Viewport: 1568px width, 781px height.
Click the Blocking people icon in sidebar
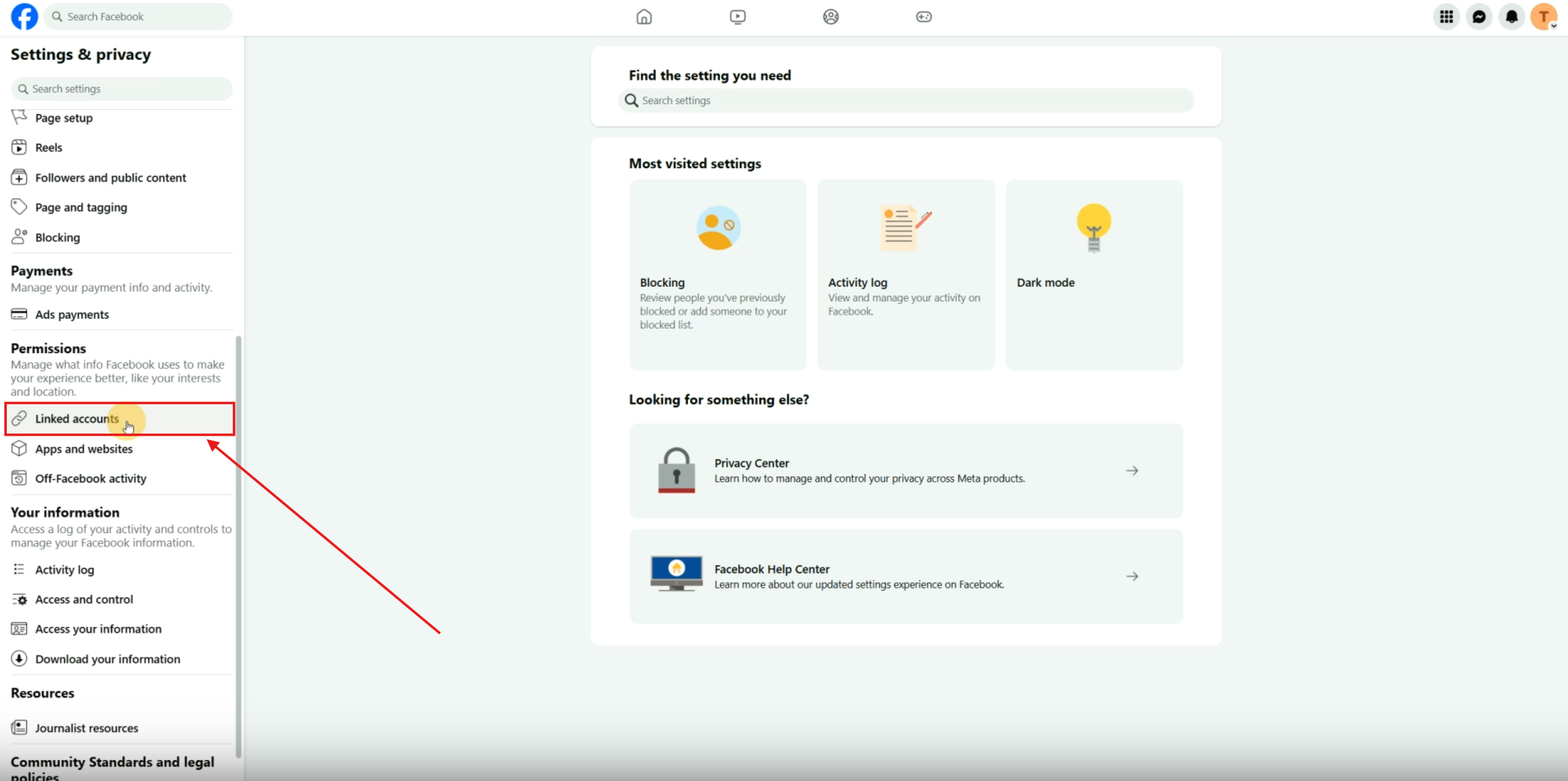coord(19,236)
